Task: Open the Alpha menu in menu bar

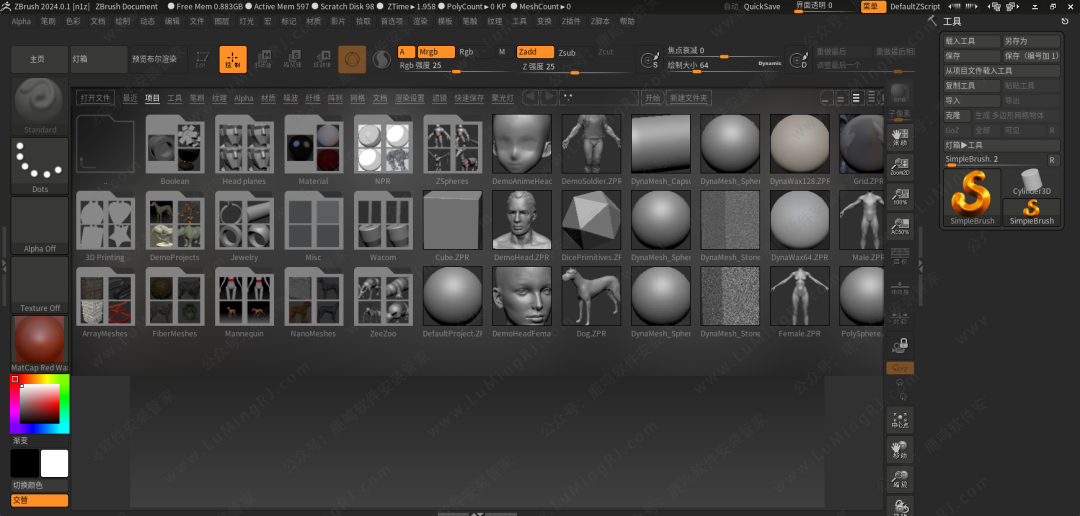Action: [x=21, y=20]
